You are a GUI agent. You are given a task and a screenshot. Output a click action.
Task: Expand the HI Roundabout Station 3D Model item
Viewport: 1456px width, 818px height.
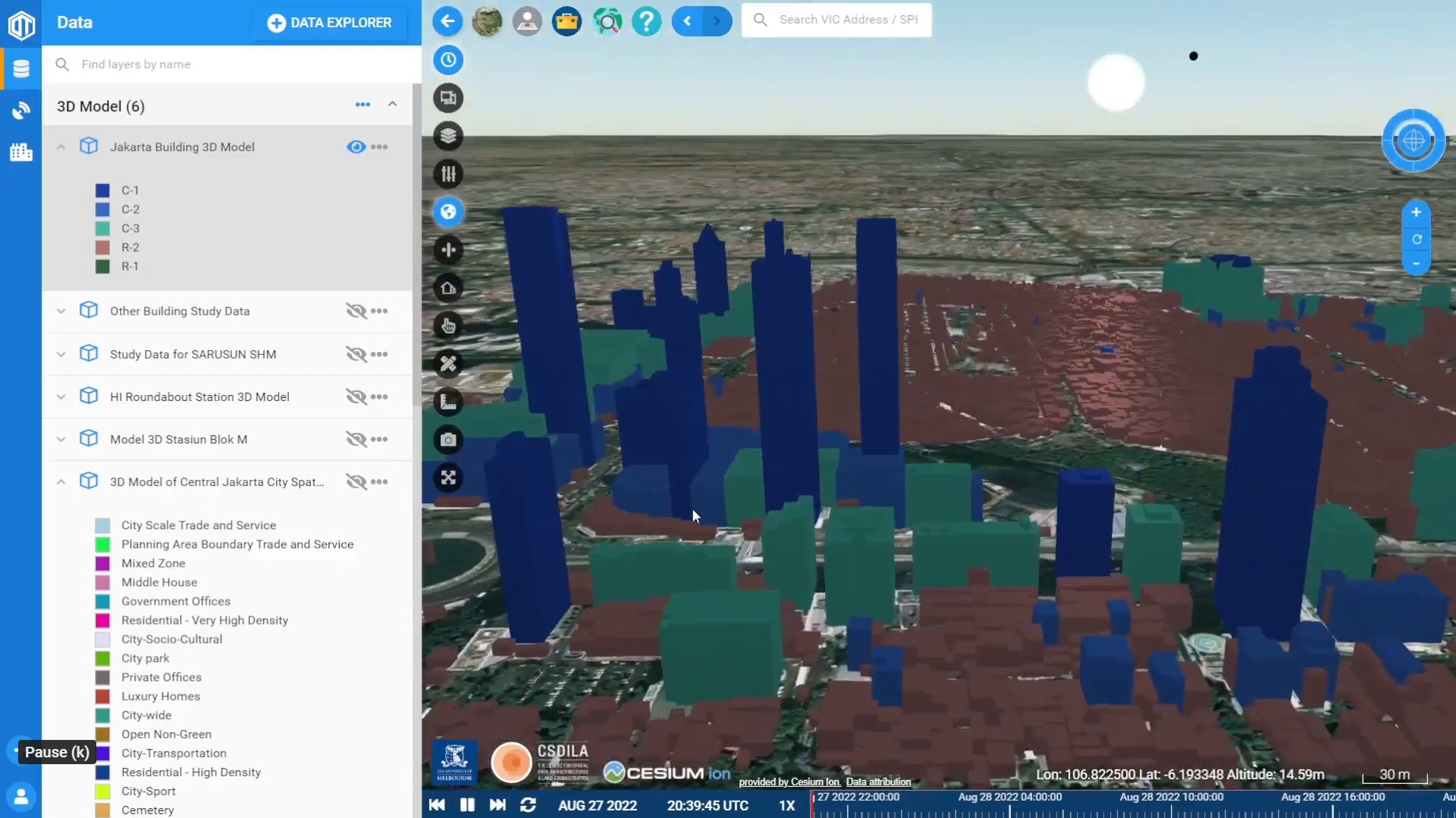61,396
